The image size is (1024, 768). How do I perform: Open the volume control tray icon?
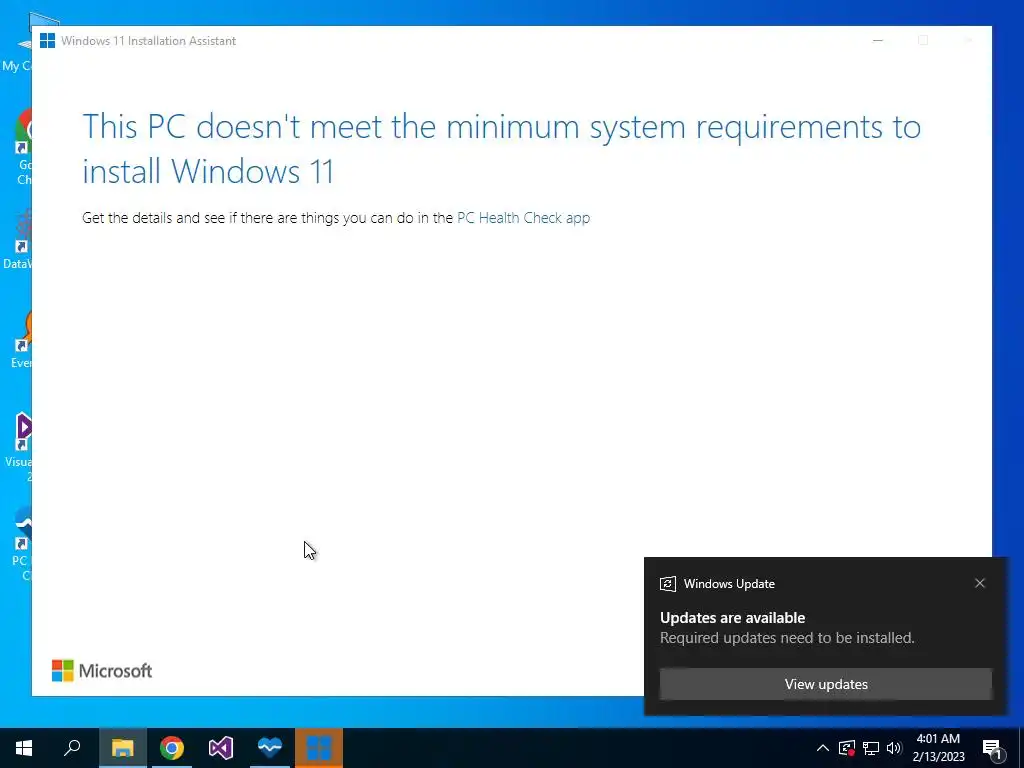pyautogui.click(x=894, y=748)
